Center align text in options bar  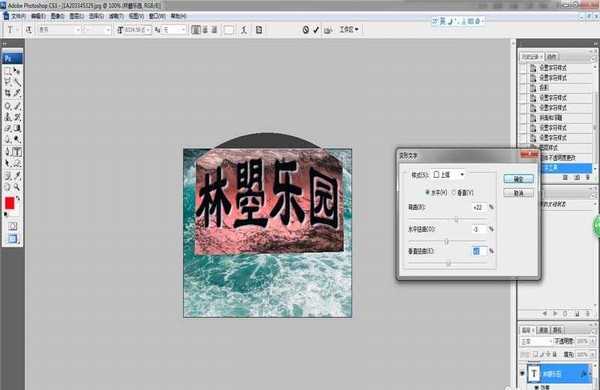click(205, 30)
